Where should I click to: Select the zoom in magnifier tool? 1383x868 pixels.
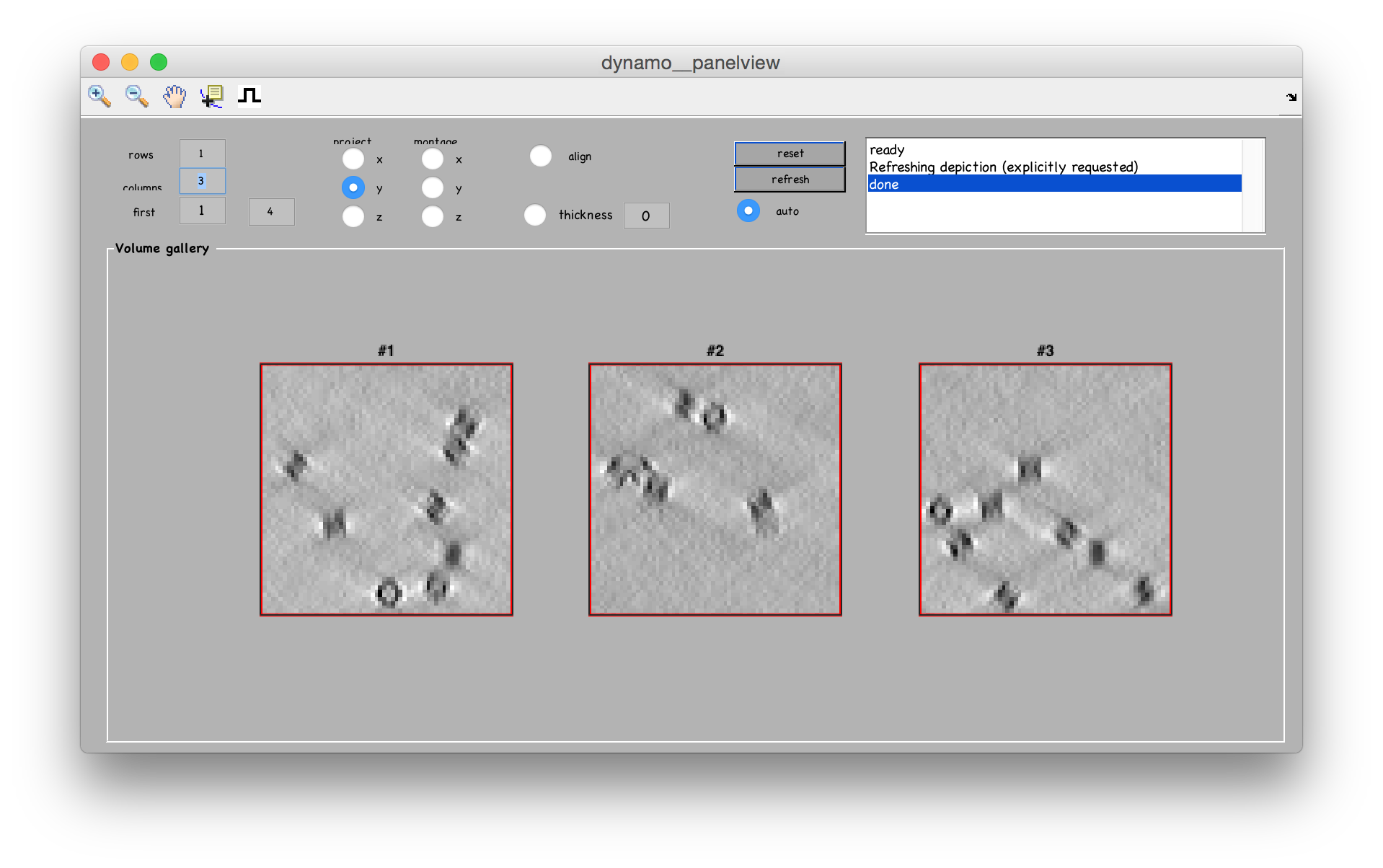click(99, 96)
